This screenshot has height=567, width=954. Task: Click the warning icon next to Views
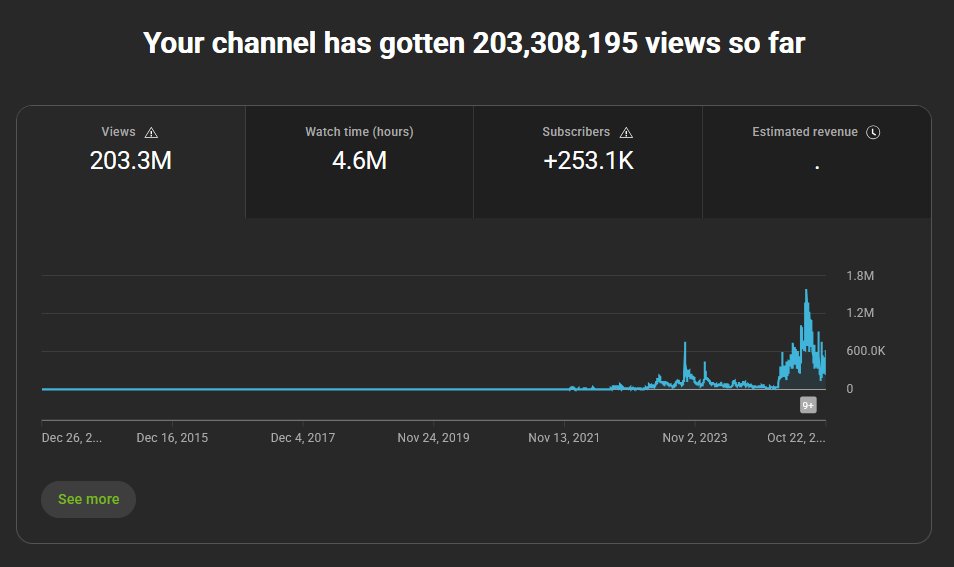151,133
